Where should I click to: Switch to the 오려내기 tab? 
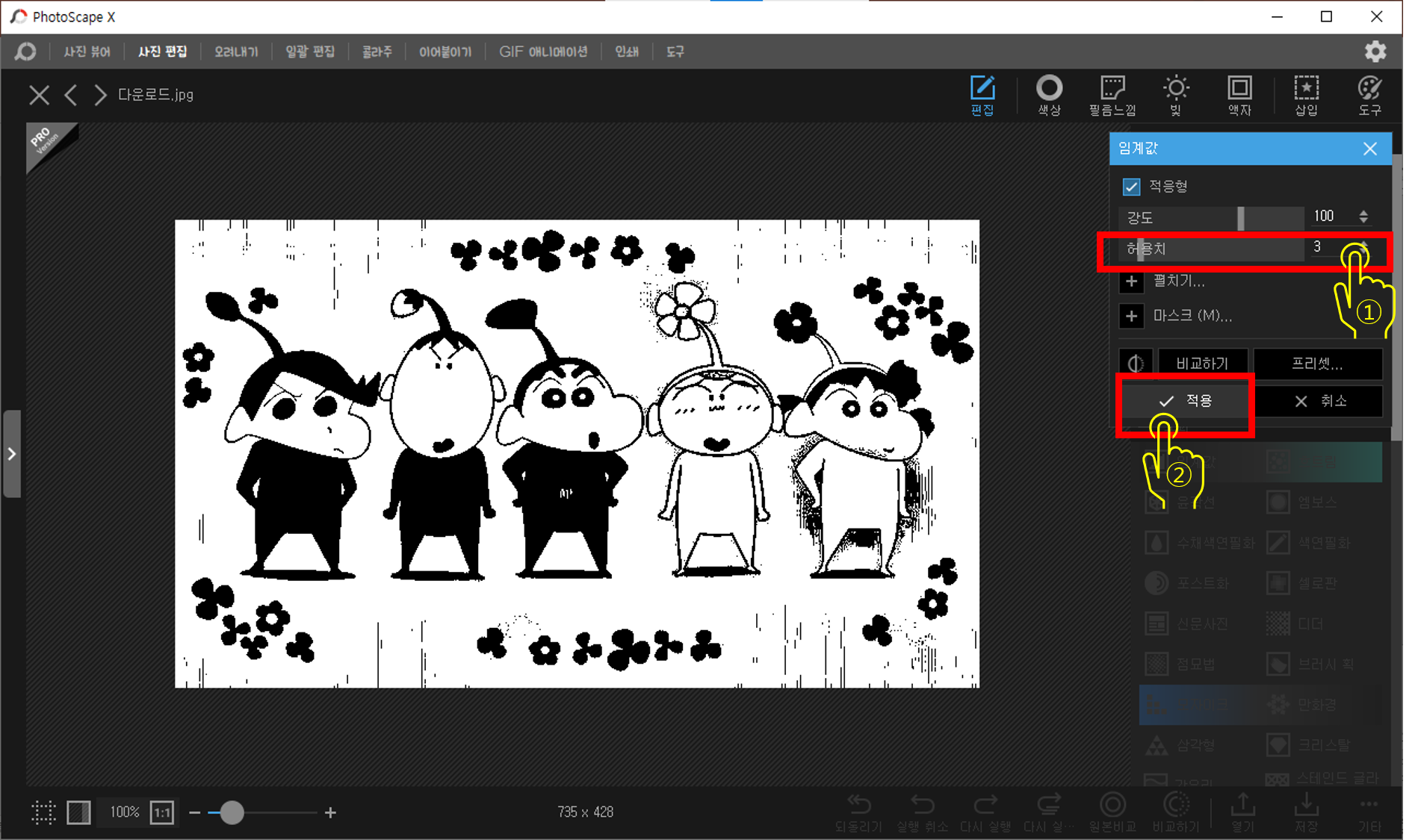click(236, 52)
